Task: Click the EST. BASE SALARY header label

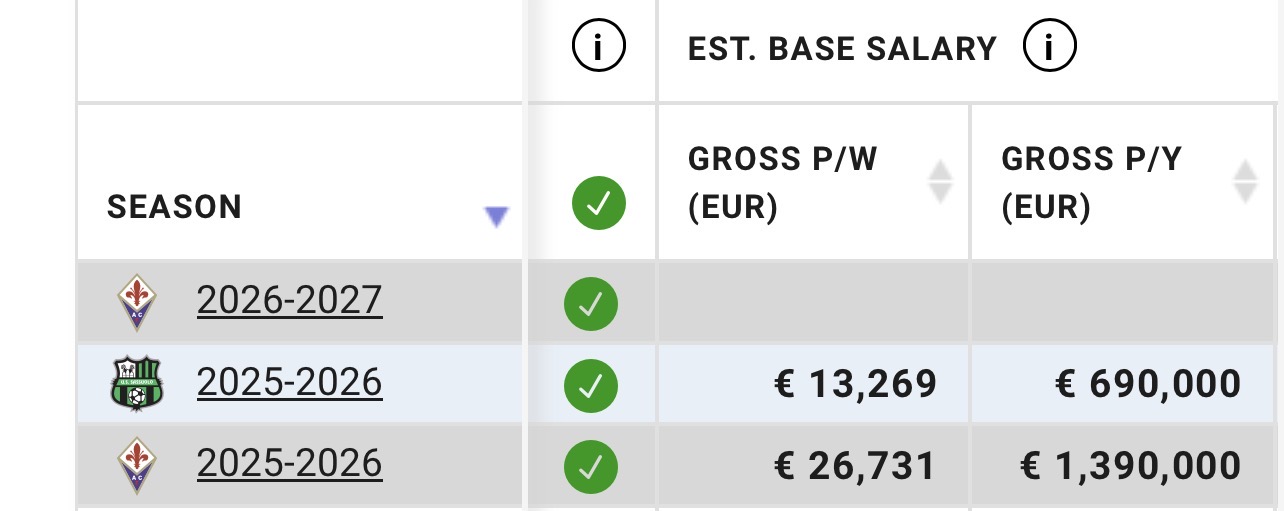Action: pos(842,49)
